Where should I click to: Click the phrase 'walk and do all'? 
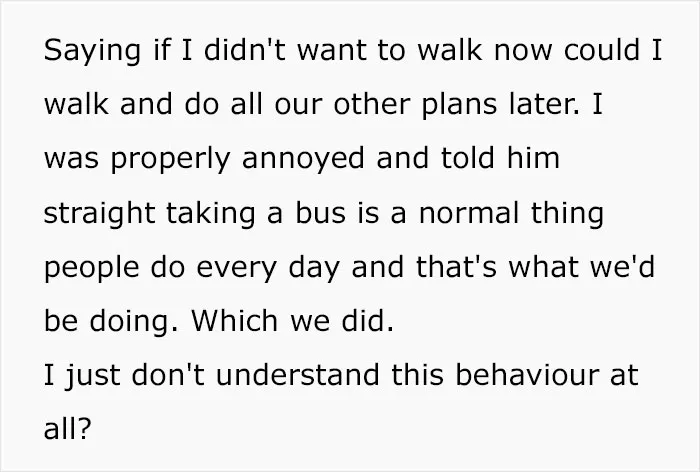pyautogui.click(x=152, y=104)
